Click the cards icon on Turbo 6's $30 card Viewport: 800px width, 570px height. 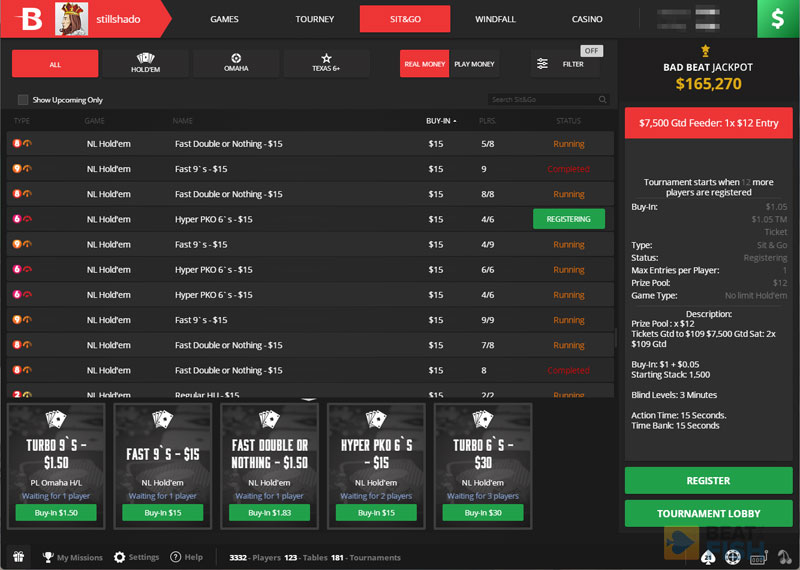pos(483,419)
